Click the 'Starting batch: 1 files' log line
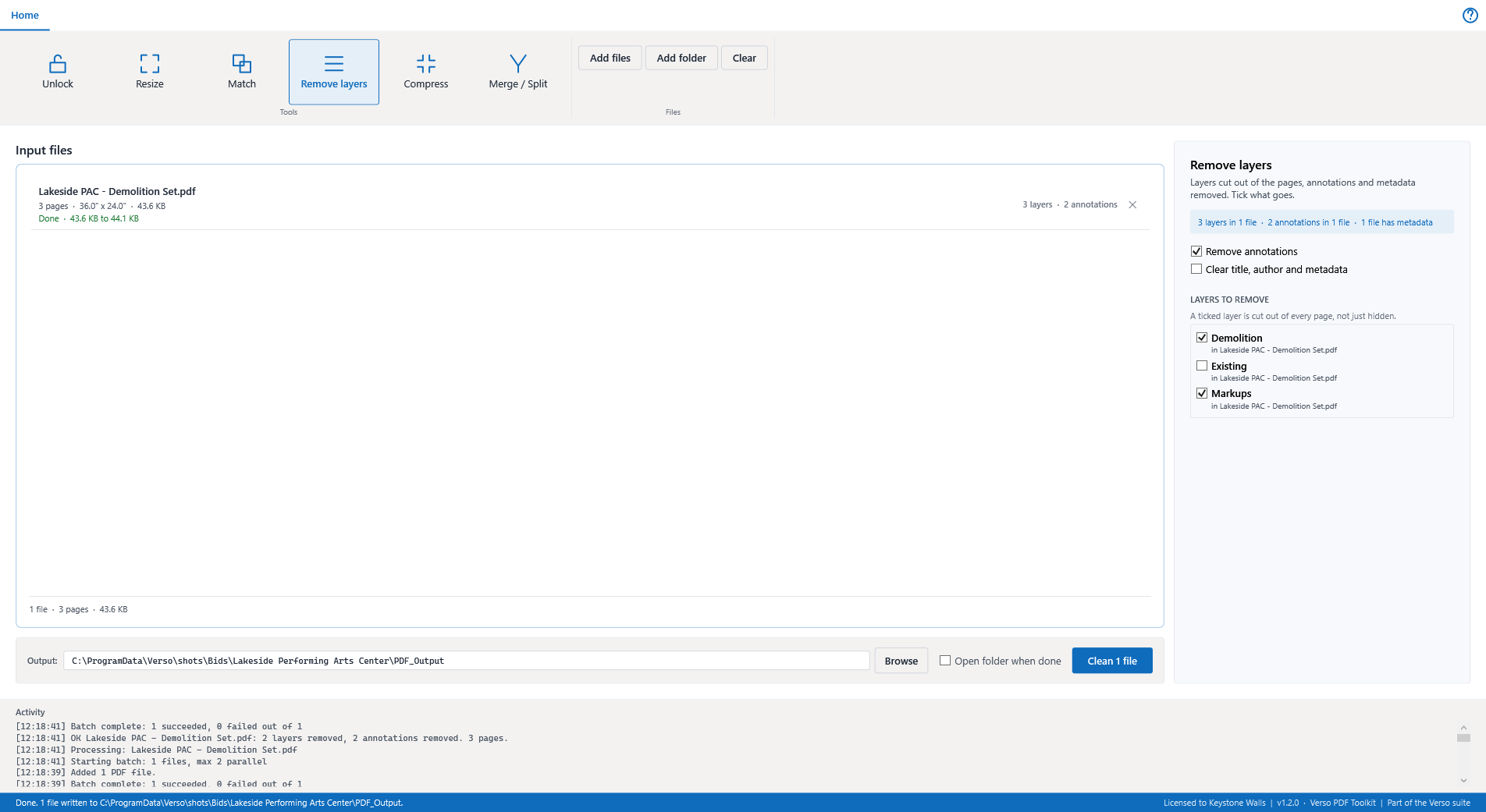The width and height of the screenshot is (1486, 812). [141, 761]
